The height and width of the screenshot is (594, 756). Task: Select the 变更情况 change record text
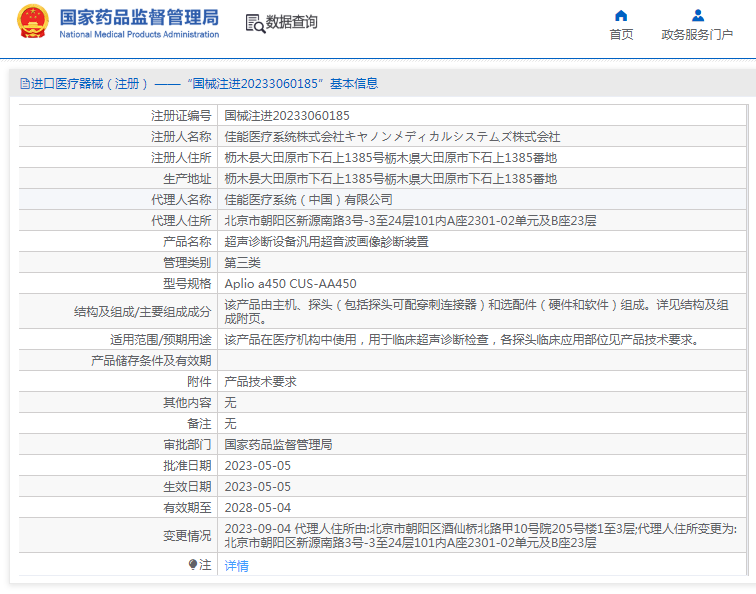[481, 536]
